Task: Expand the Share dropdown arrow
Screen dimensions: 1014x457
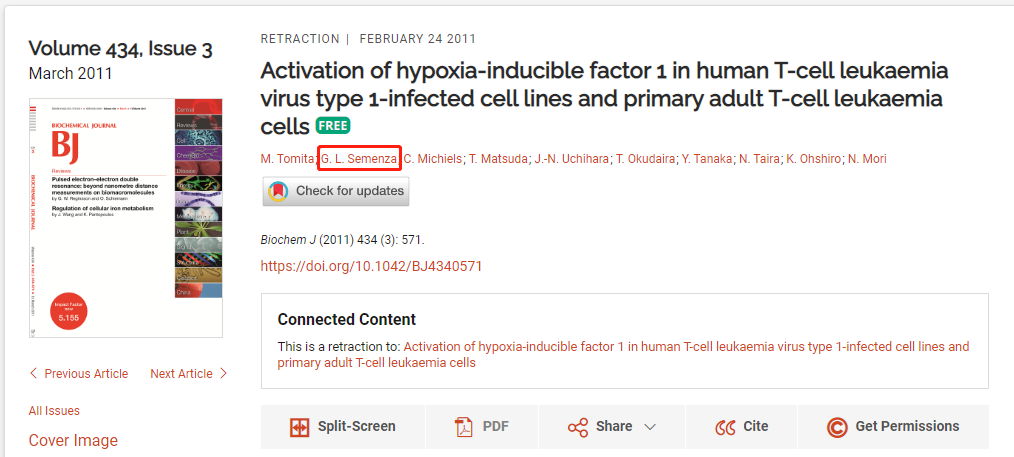Action: tap(650, 427)
